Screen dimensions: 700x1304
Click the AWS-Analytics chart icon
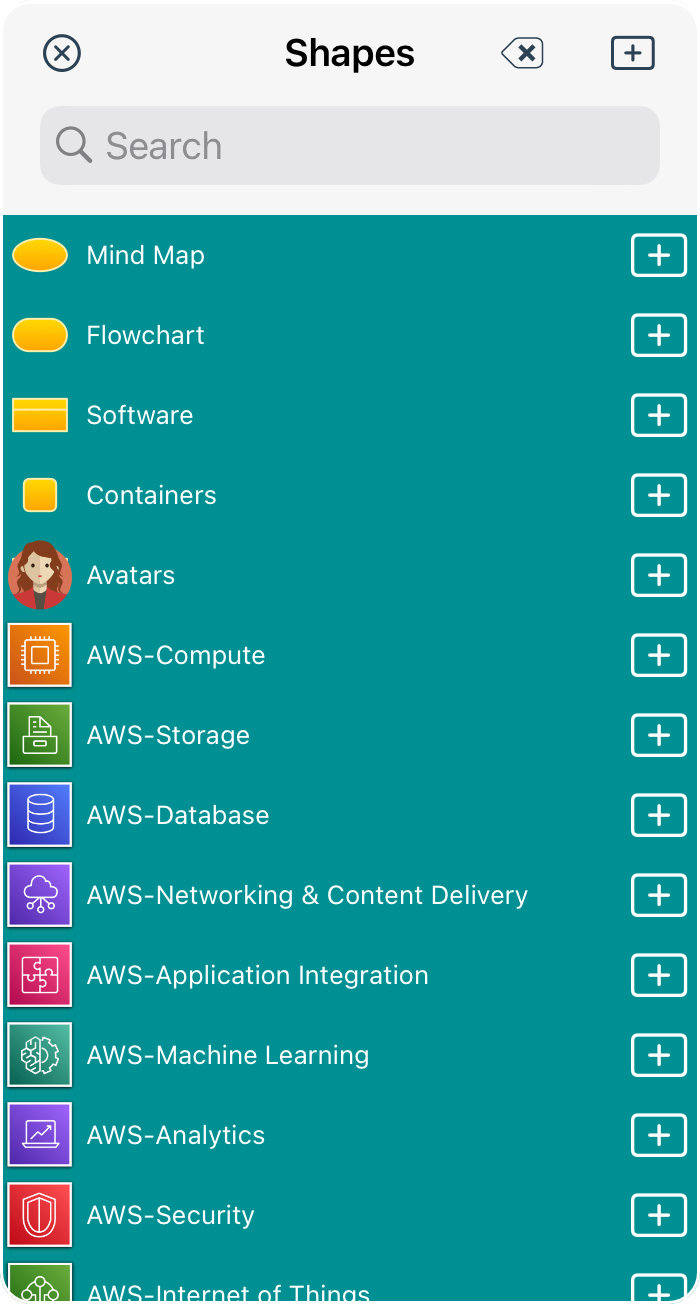pos(40,1135)
